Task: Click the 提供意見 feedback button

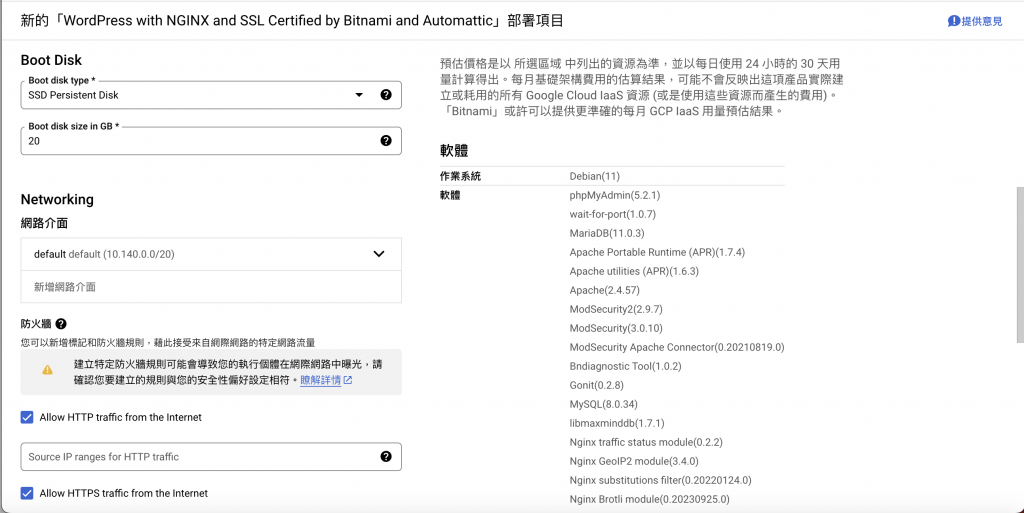Action: [975, 22]
